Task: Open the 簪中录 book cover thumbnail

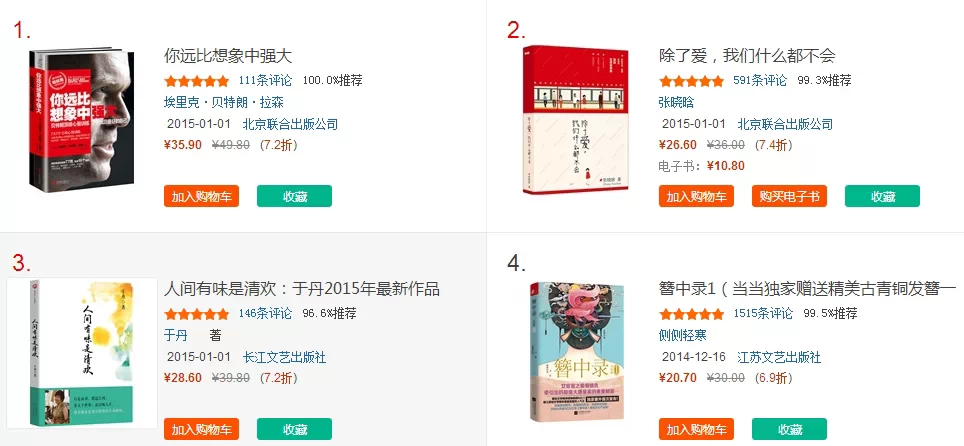Action: tap(577, 351)
